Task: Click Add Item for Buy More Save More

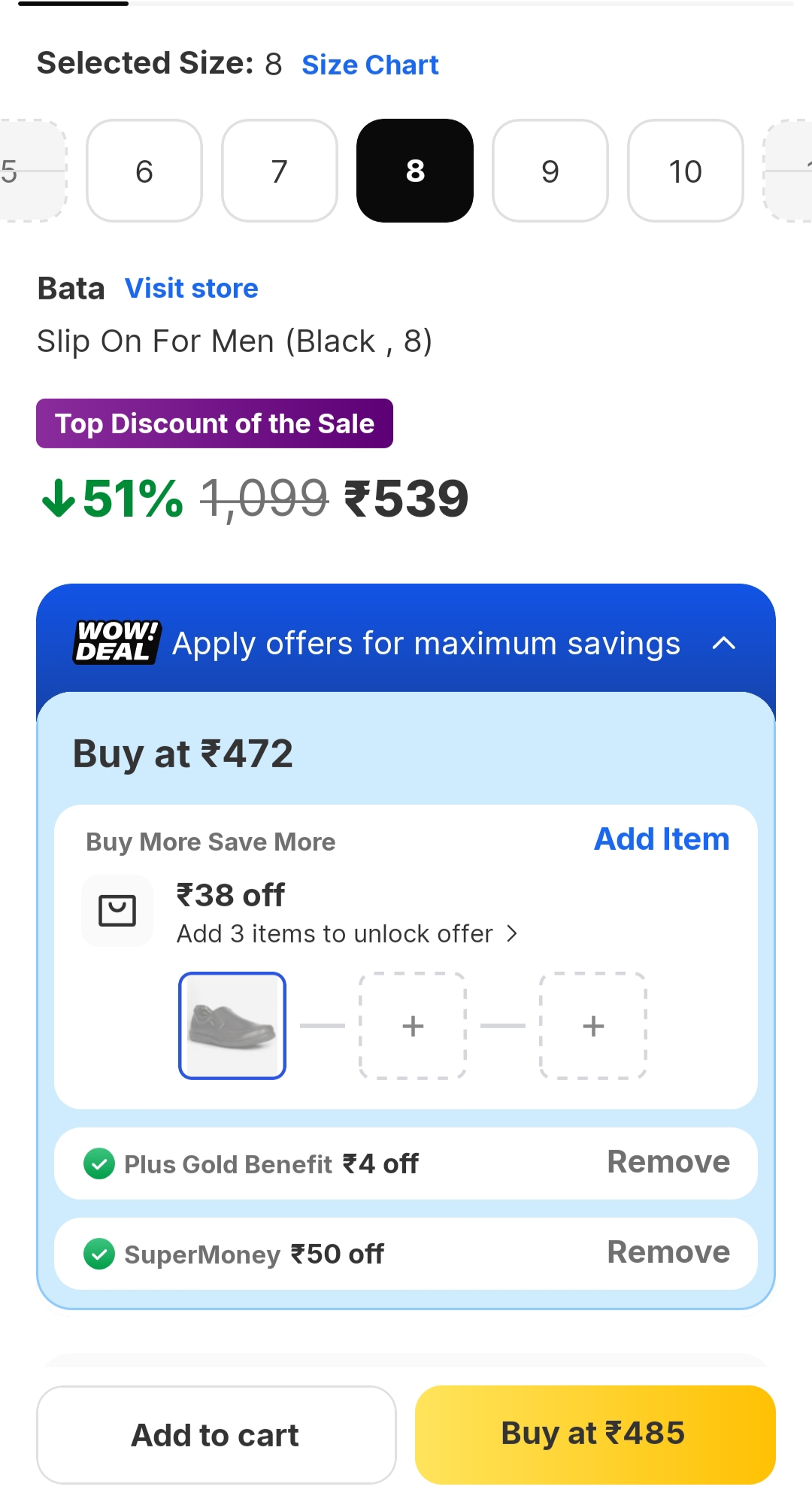Action: pyautogui.click(x=662, y=839)
